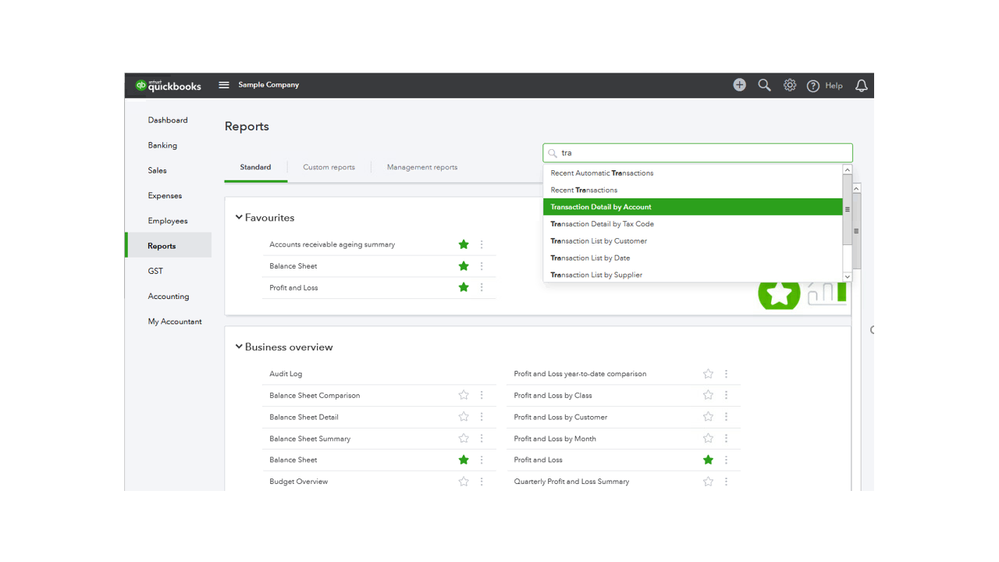Switch to the Custom reports tab
The height and width of the screenshot is (562, 999).
pyautogui.click(x=329, y=168)
